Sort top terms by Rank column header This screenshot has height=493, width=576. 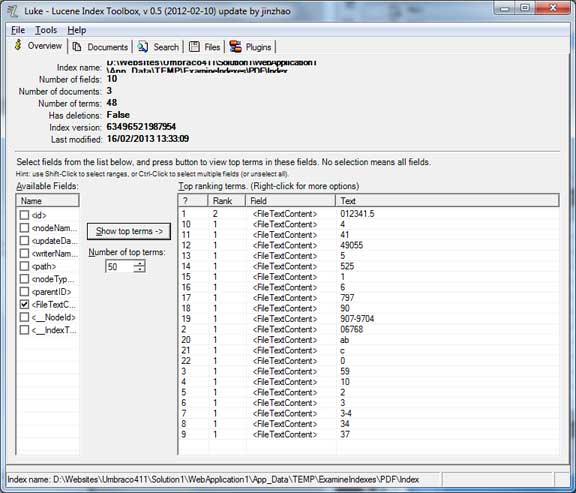coord(227,201)
